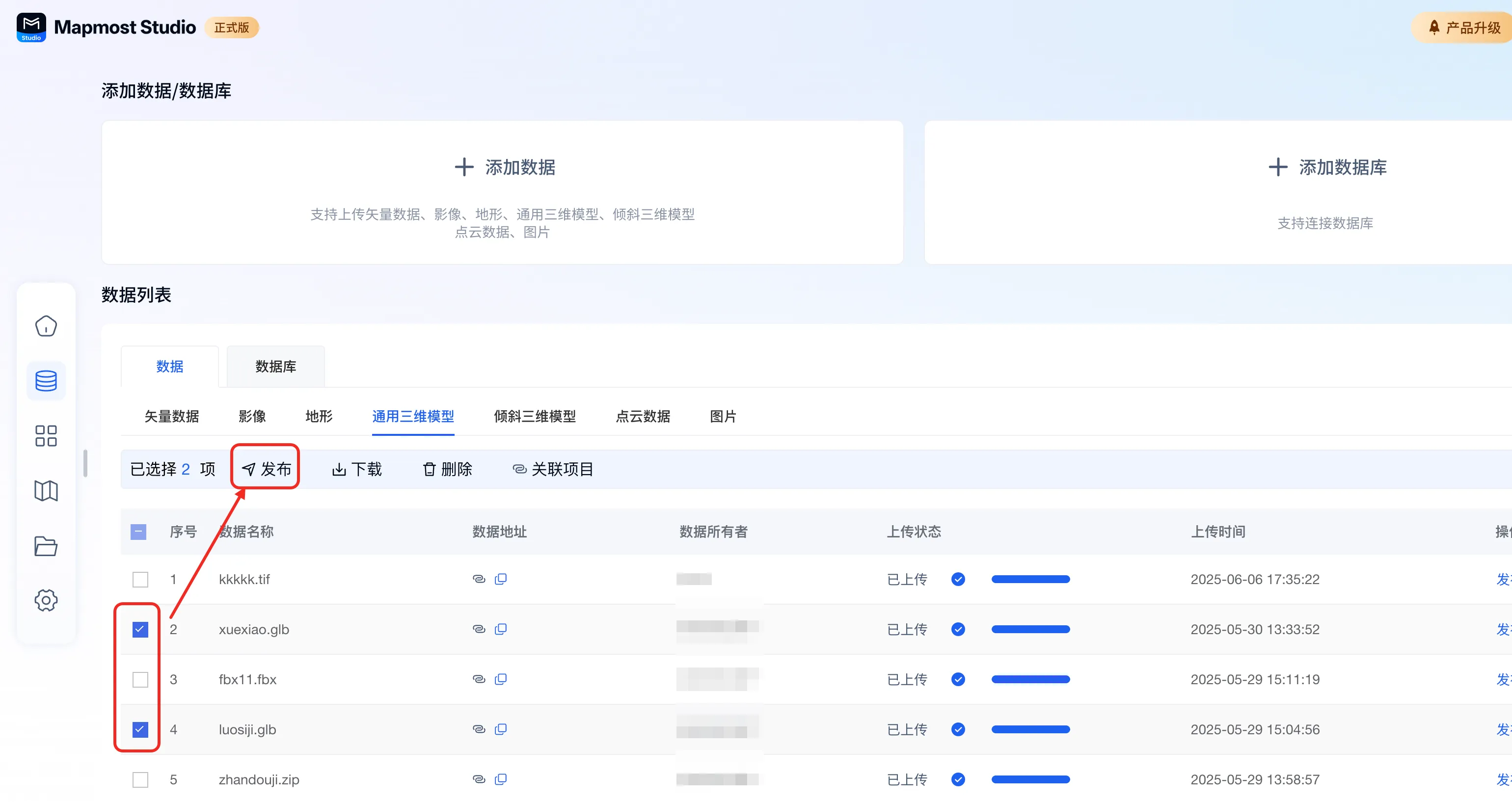Image resolution: width=1512 pixels, height=802 pixels.
Task: Open the home icon in sidebar
Action: coord(46,326)
